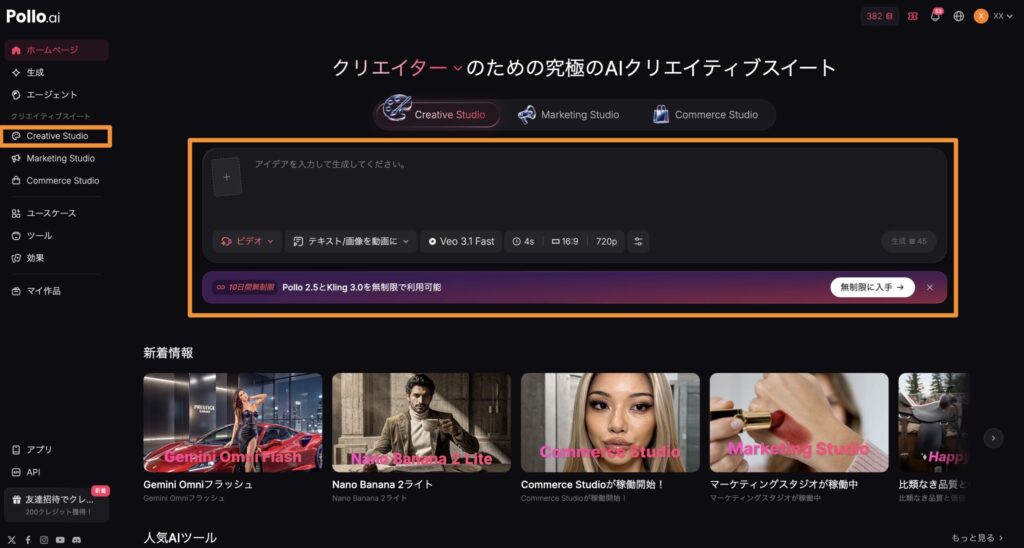
Task: Open the テキスト/画像を動画に mode dropdown
Action: (x=351, y=241)
